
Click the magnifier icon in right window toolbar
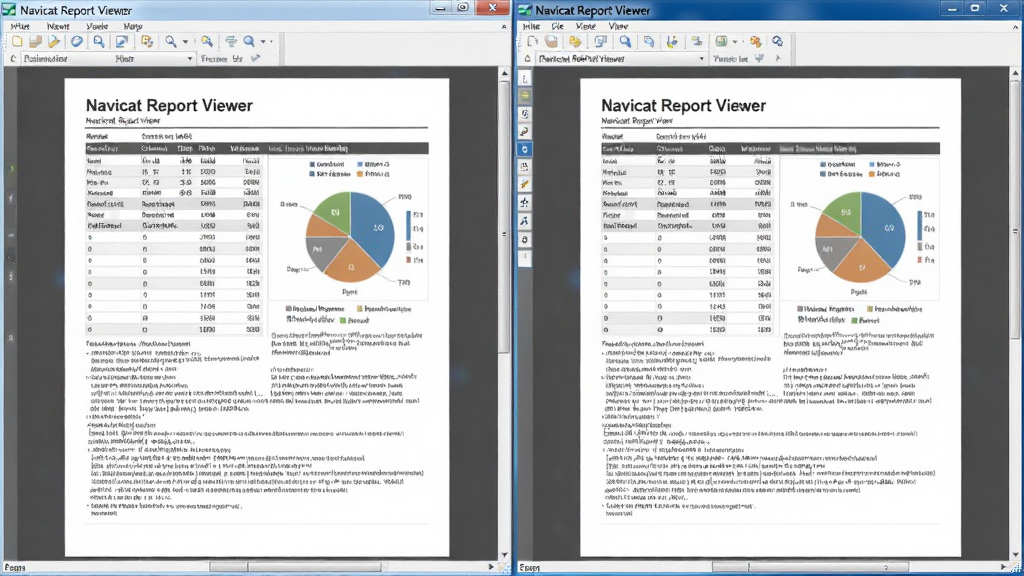626,41
